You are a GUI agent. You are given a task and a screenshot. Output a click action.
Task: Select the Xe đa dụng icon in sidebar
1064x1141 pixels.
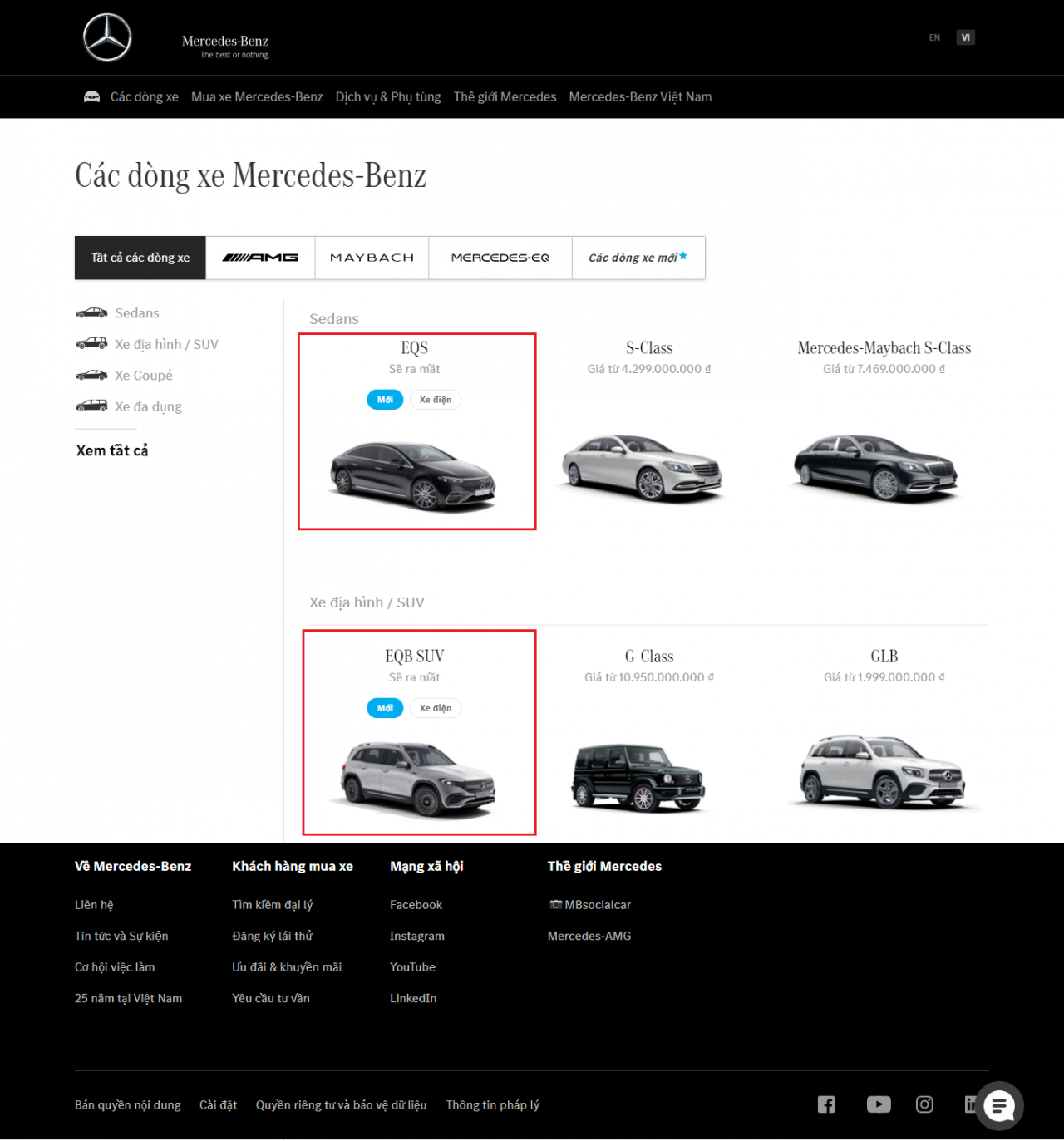pos(92,406)
